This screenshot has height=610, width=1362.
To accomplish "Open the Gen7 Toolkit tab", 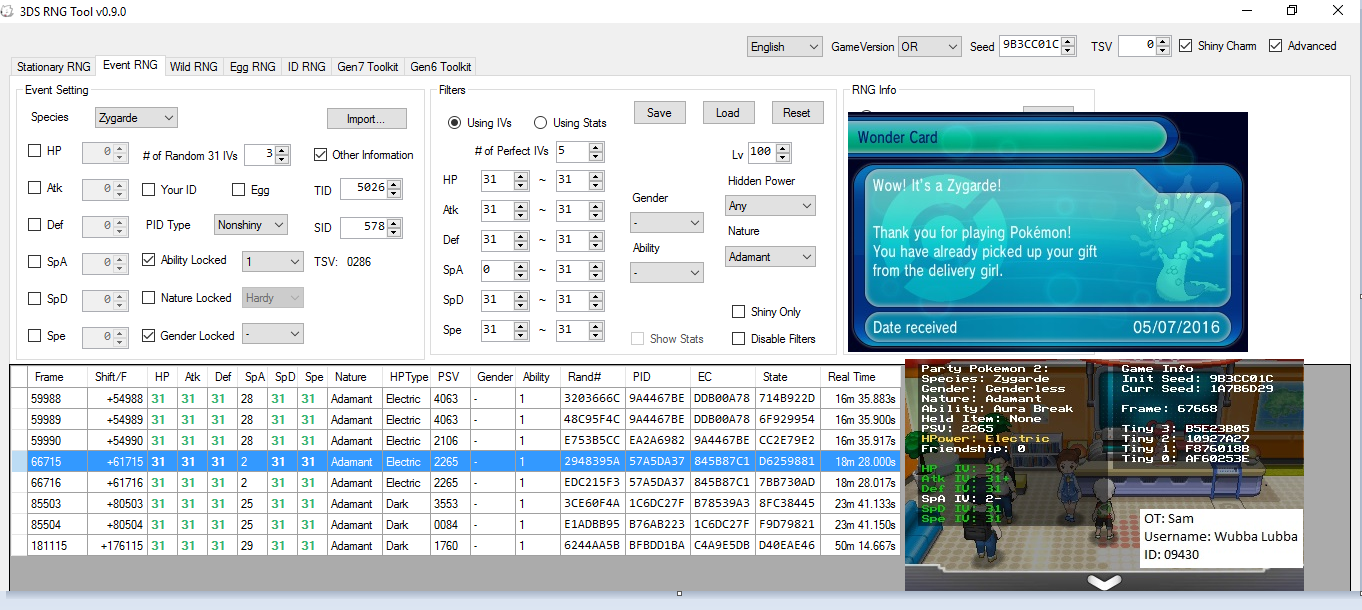I will pyautogui.click(x=368, y=67).
